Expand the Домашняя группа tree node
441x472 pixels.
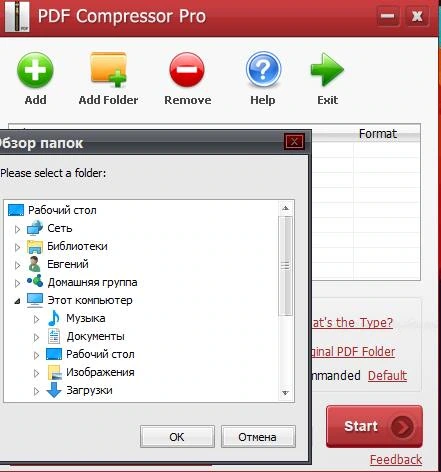(x=17, y=283)
